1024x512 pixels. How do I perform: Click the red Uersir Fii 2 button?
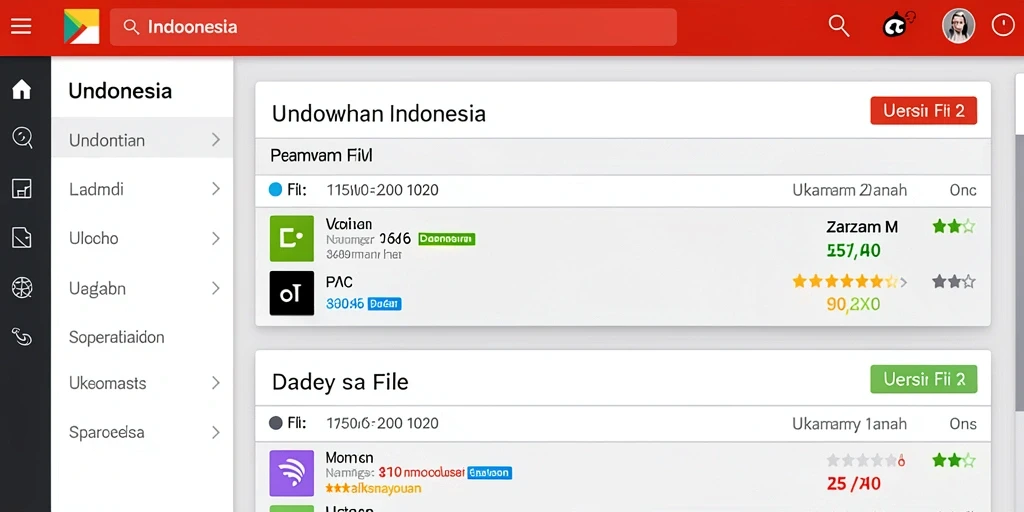923,110
